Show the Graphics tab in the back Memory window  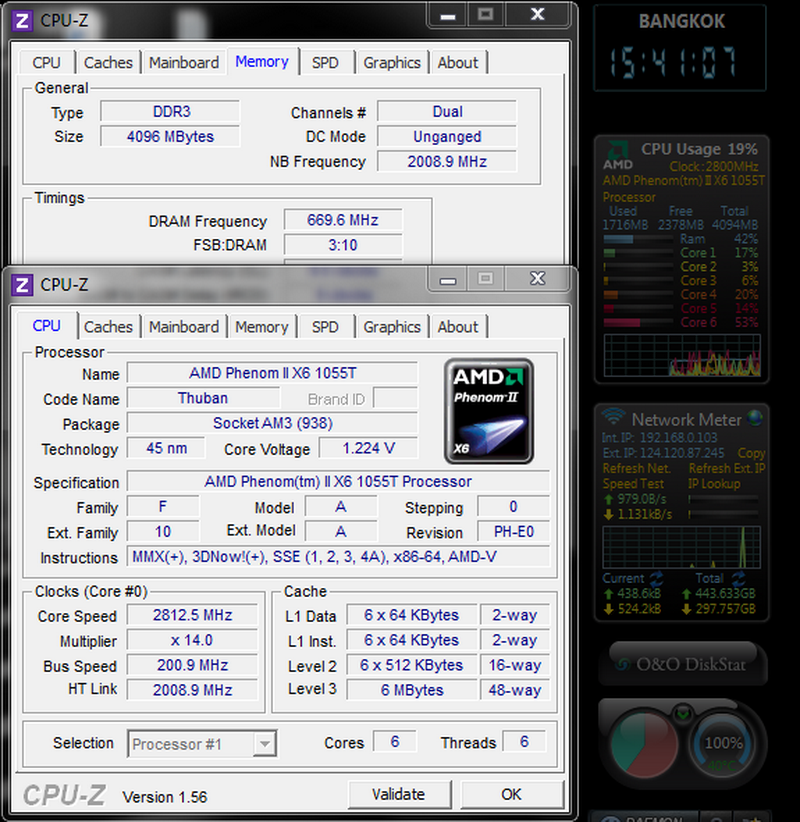(392, 62)
